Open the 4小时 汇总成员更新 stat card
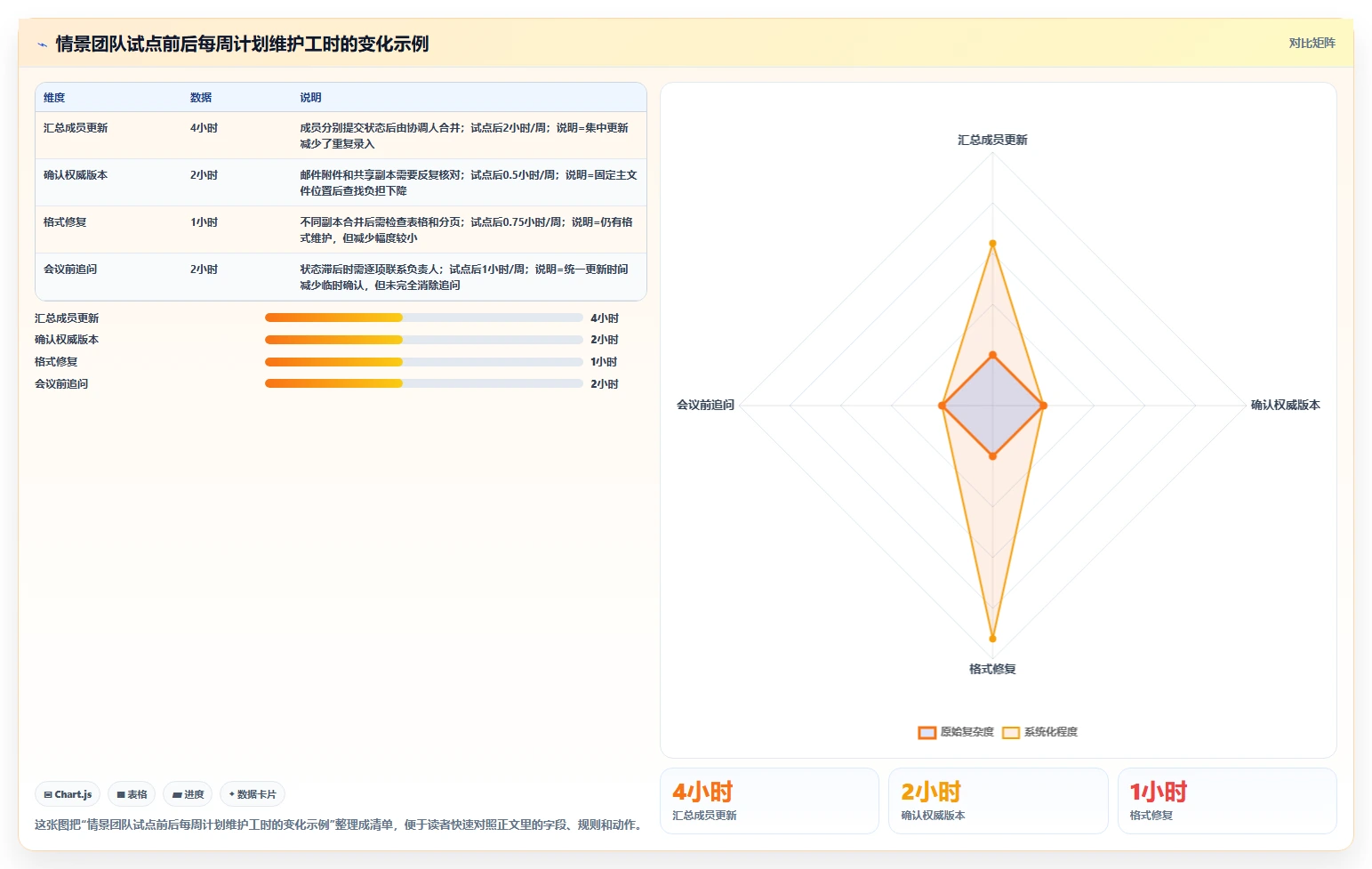1372x869 pixels. point(769,801)
